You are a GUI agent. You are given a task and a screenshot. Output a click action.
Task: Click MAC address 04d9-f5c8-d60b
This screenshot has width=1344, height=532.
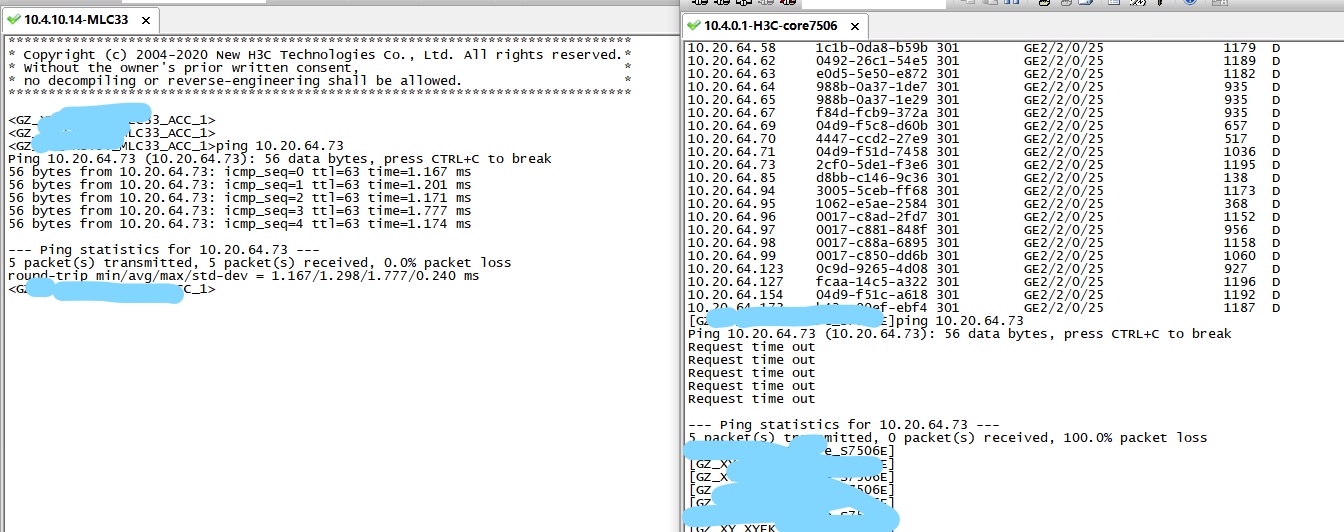pos(872,126)
